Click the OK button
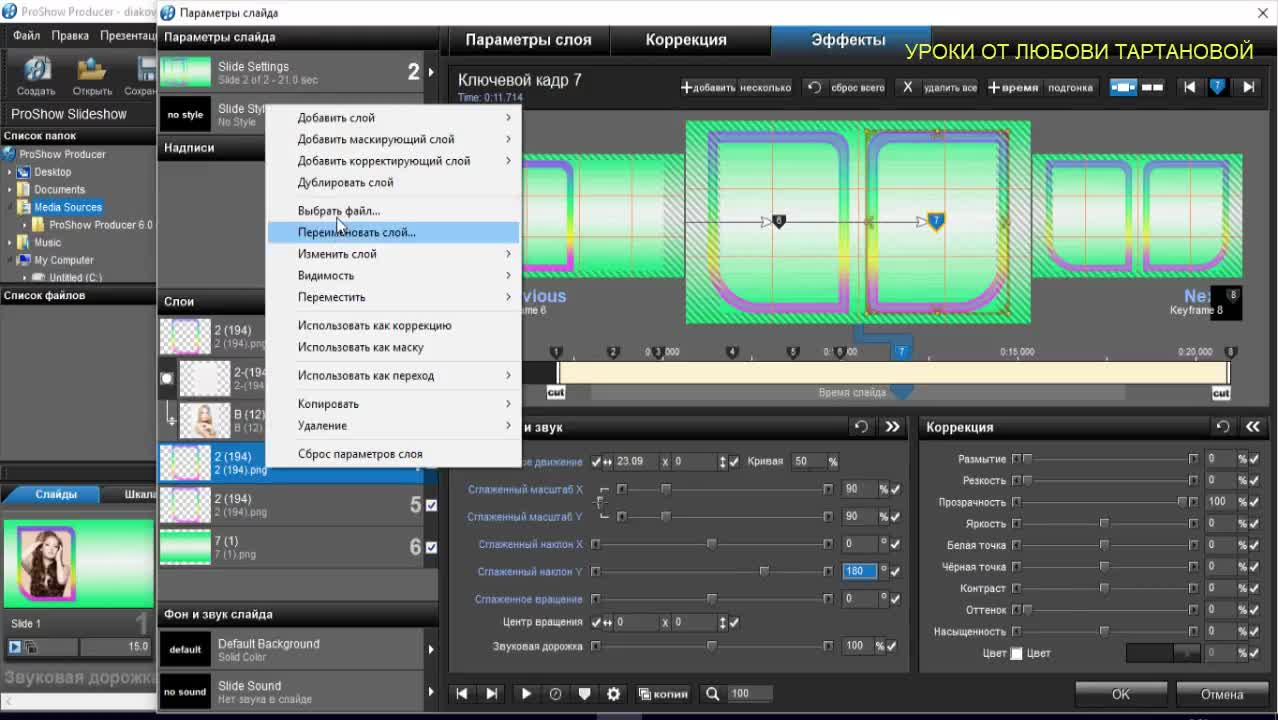Screen dimensions: 1278x720 click(1120, 694)
